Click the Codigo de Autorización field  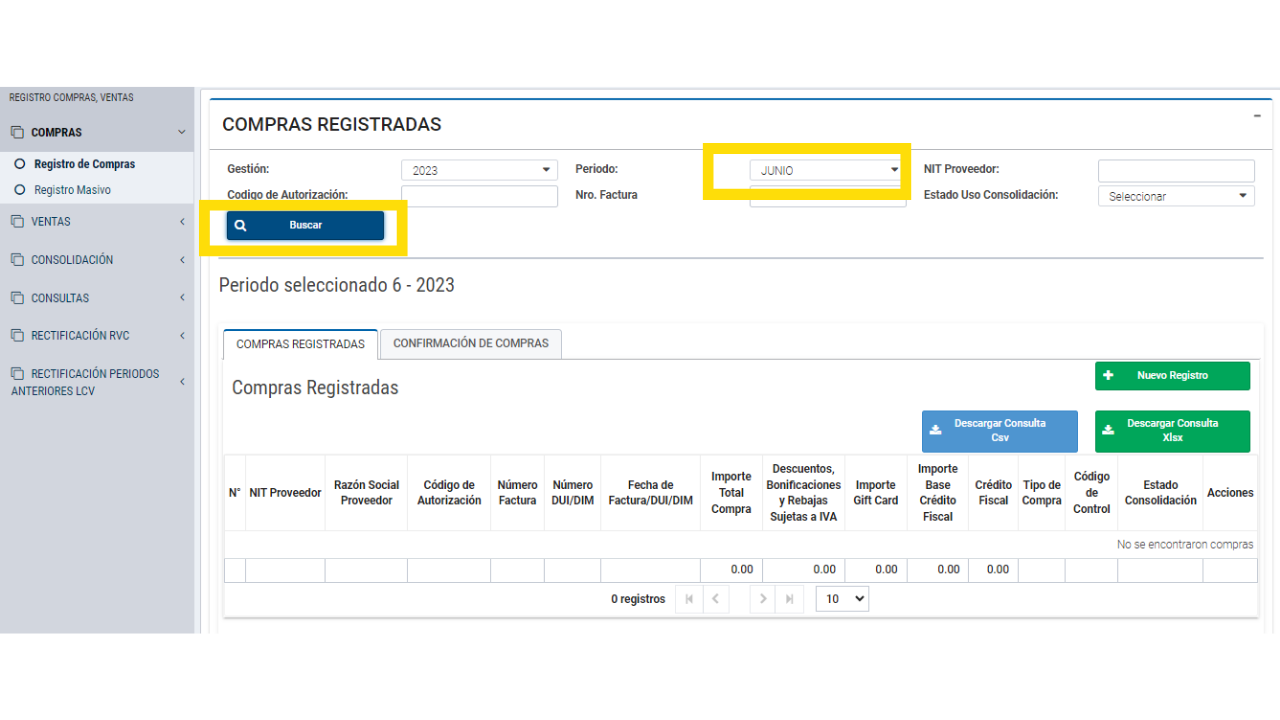point(478,197)
